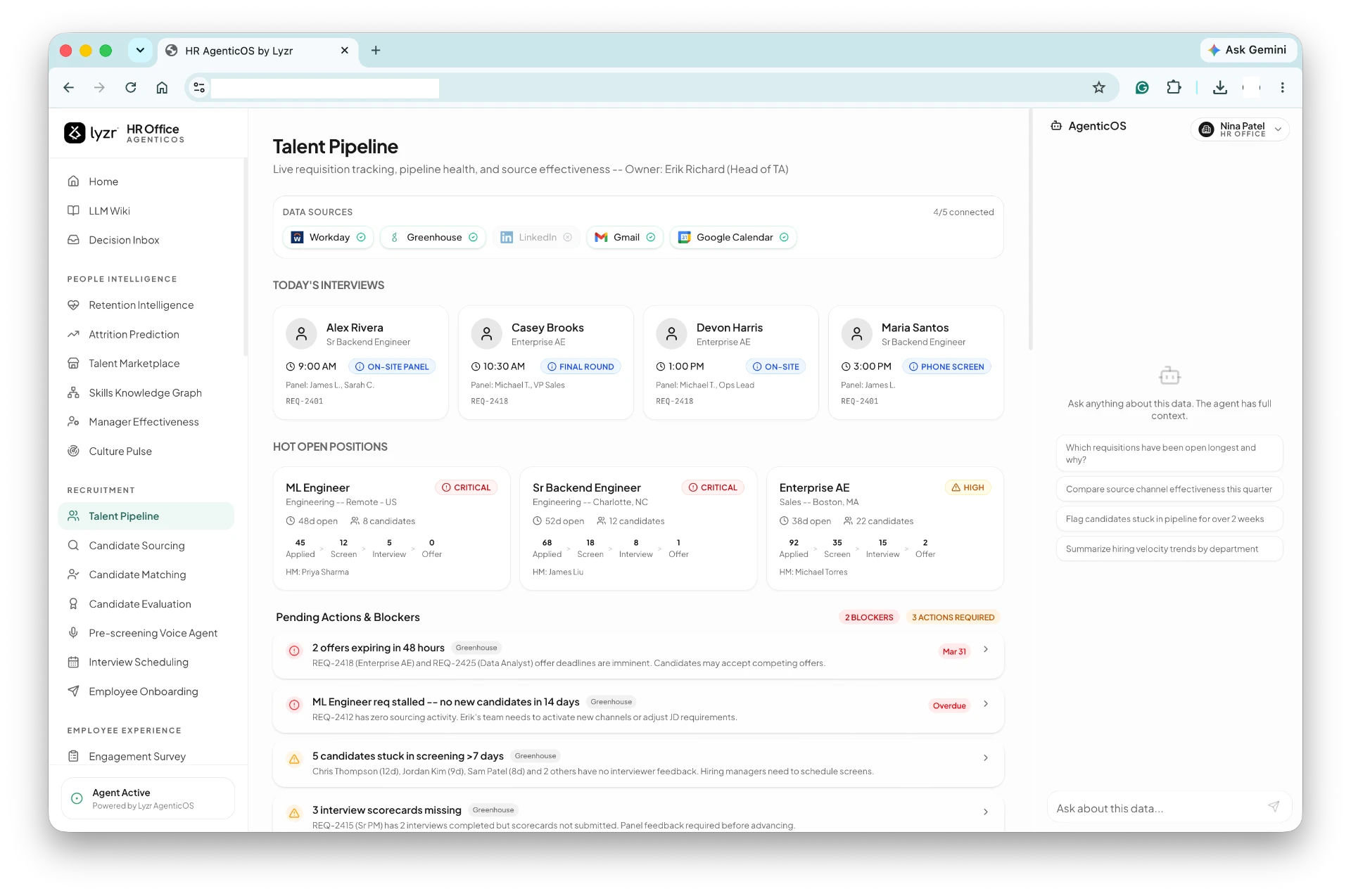Go to Candidate Sourcing page
The height and width of the screenshot is (896, 1351).
point(146,546)
